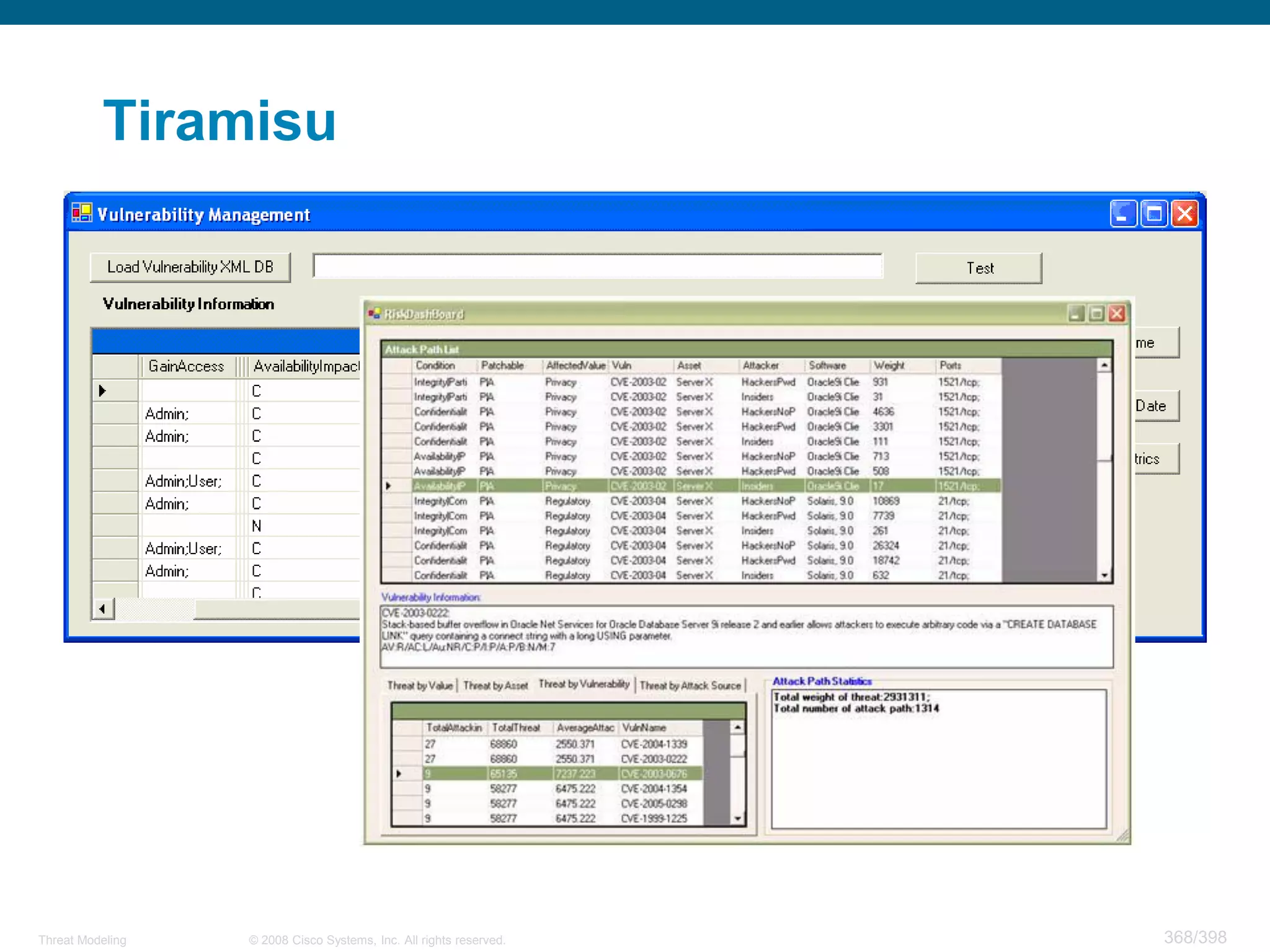Select attack path row with weight 4636

pyautogui.click(x=691, y=412)
